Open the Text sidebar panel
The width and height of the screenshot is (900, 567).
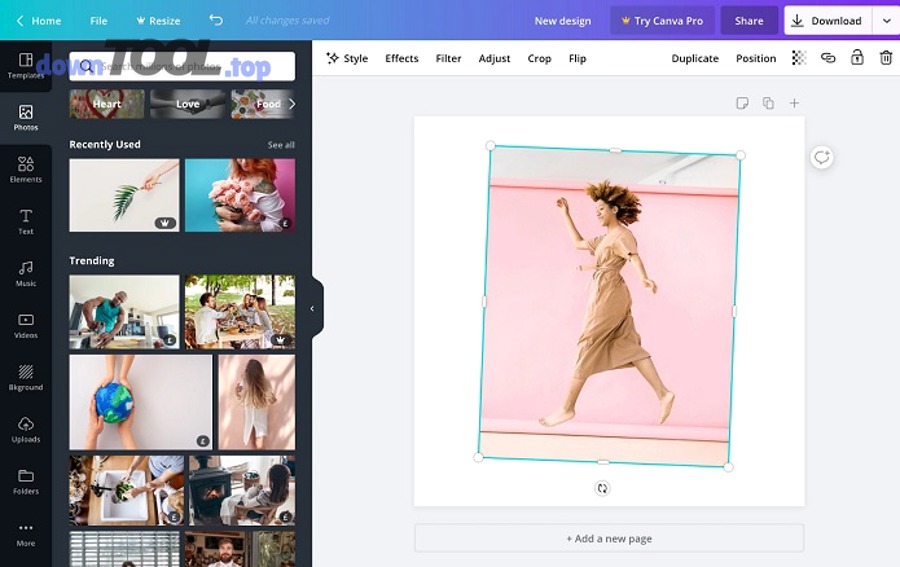click(x=26, y=222)
